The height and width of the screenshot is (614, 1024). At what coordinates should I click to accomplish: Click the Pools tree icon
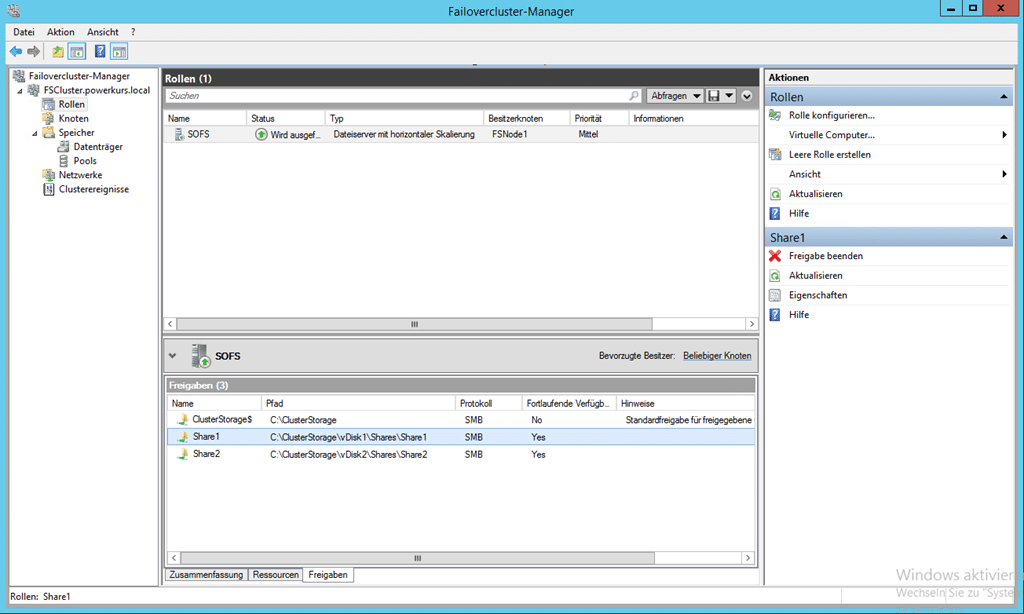point(63,161)
